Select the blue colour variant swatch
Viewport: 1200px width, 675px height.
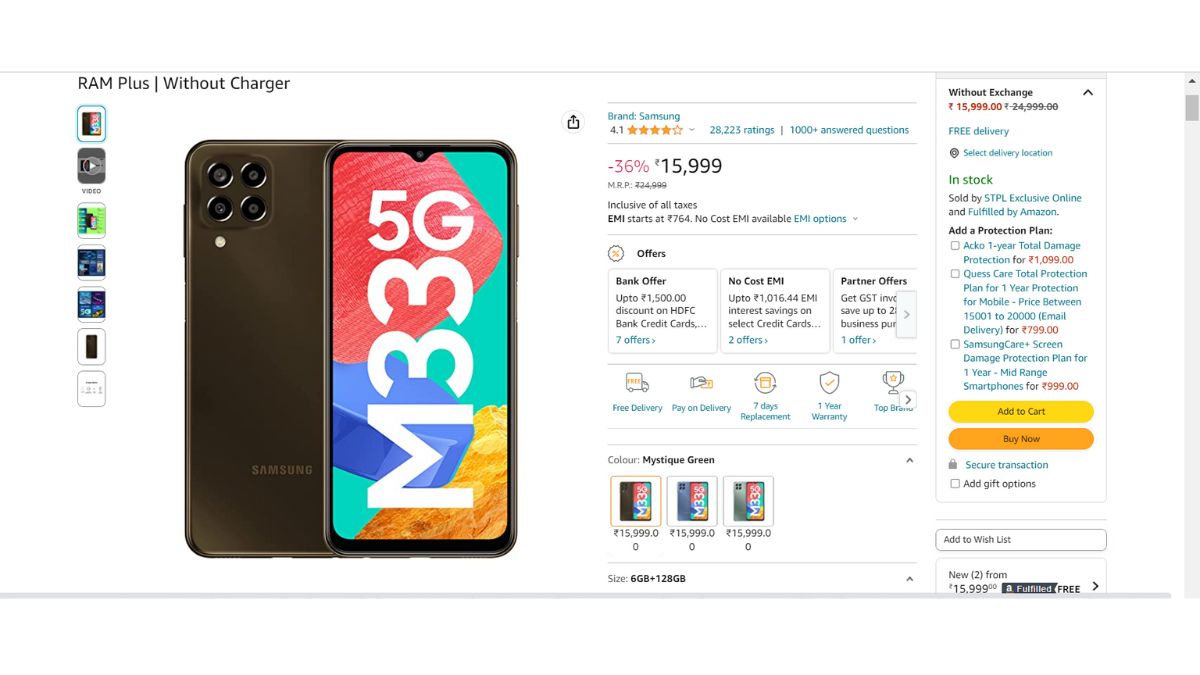pyautogui.click(x=692, y=501)
